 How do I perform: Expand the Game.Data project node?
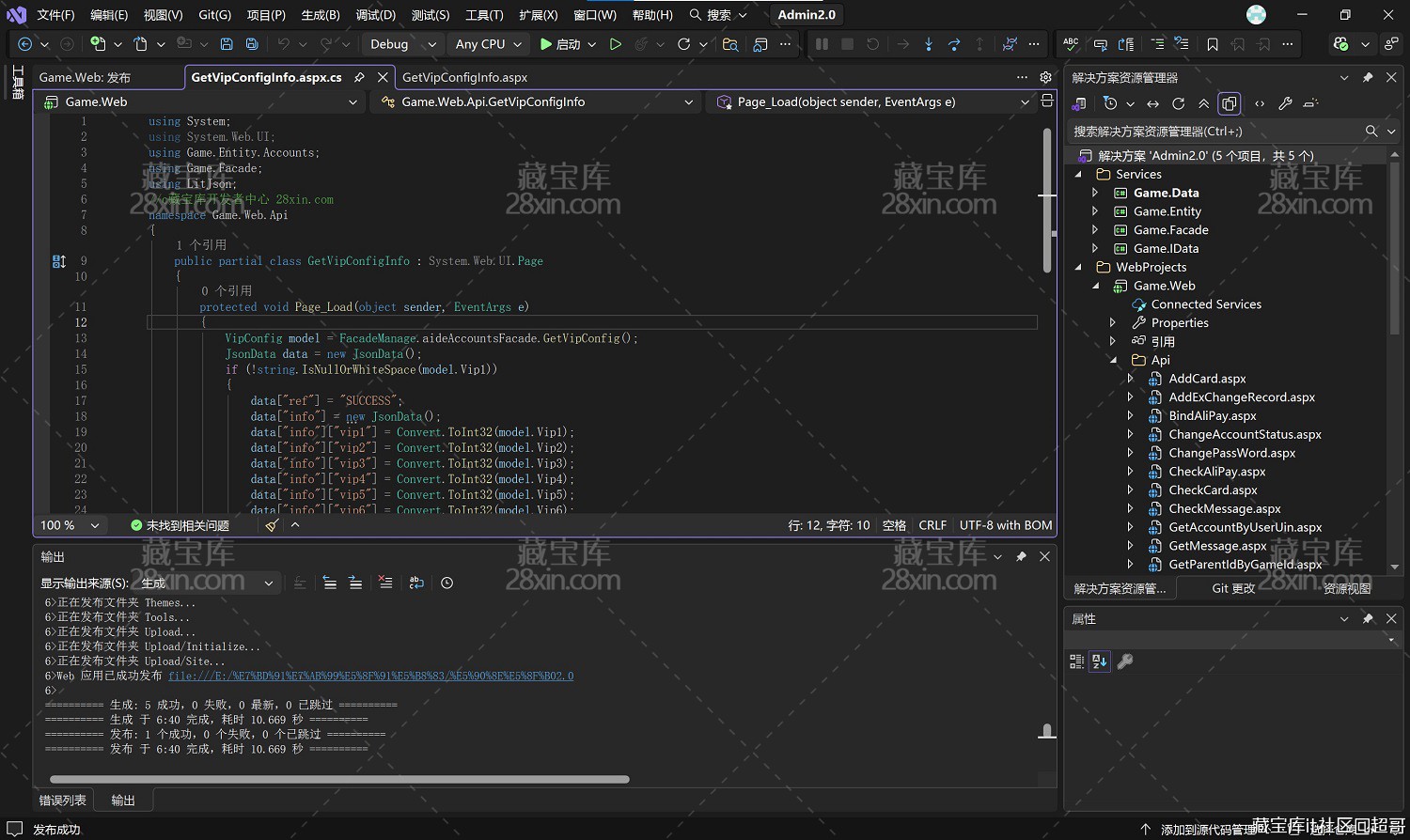pos(1095,193)
